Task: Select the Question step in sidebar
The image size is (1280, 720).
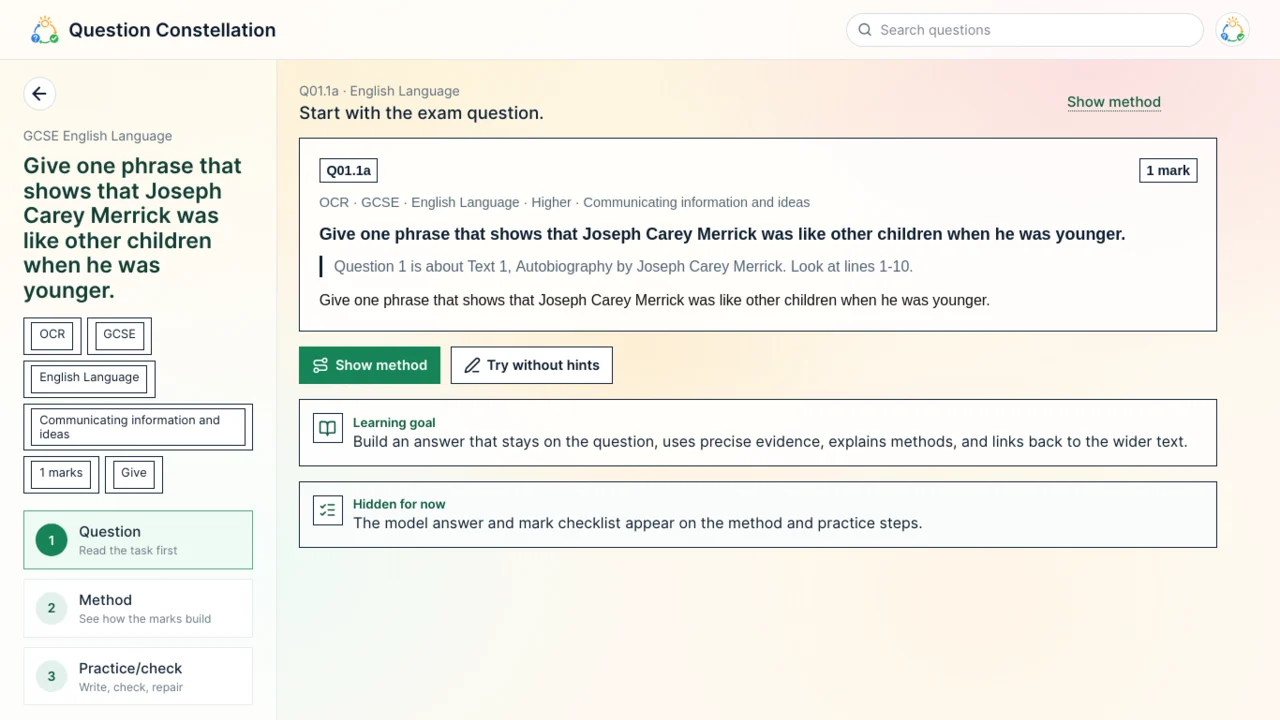Action: (x=138, y=540)
